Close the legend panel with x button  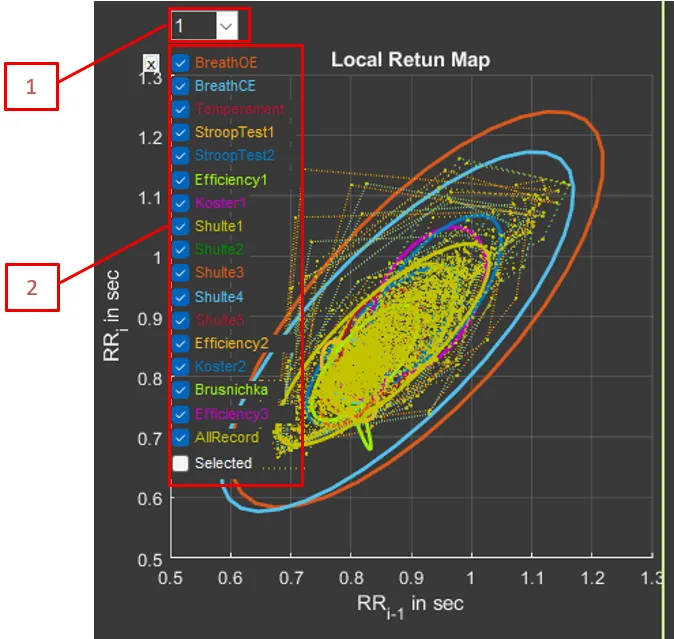[x=150, y=64]
